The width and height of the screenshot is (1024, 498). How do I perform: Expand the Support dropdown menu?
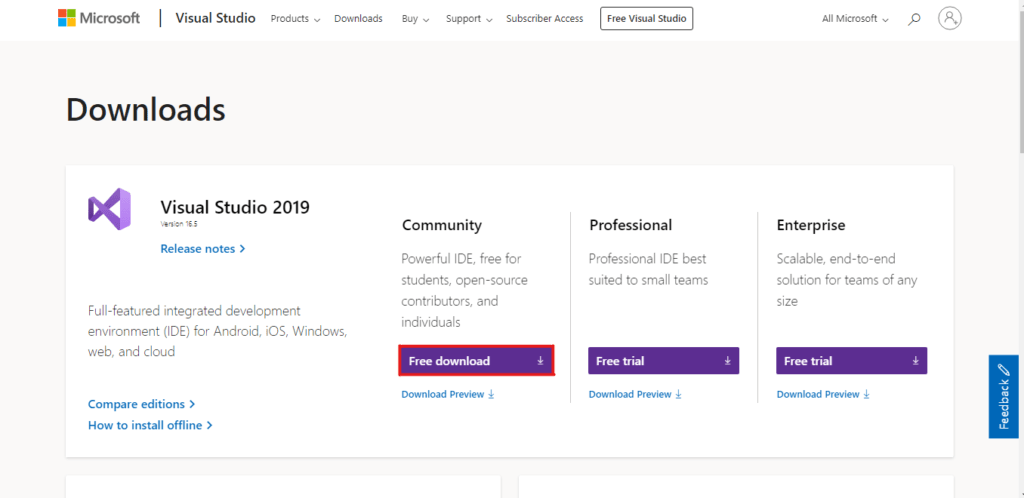(x=468, y=18)
